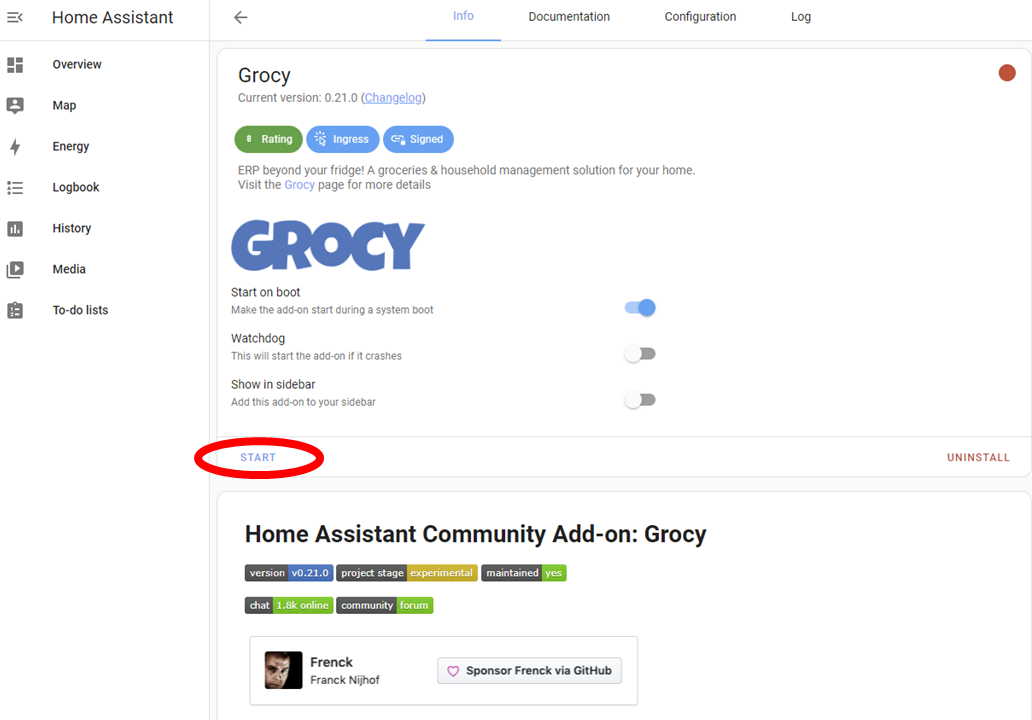Click the project stage experimental badge
Image resolution: width=1032 pixels, height=720 pixels.
click(407, 573)
